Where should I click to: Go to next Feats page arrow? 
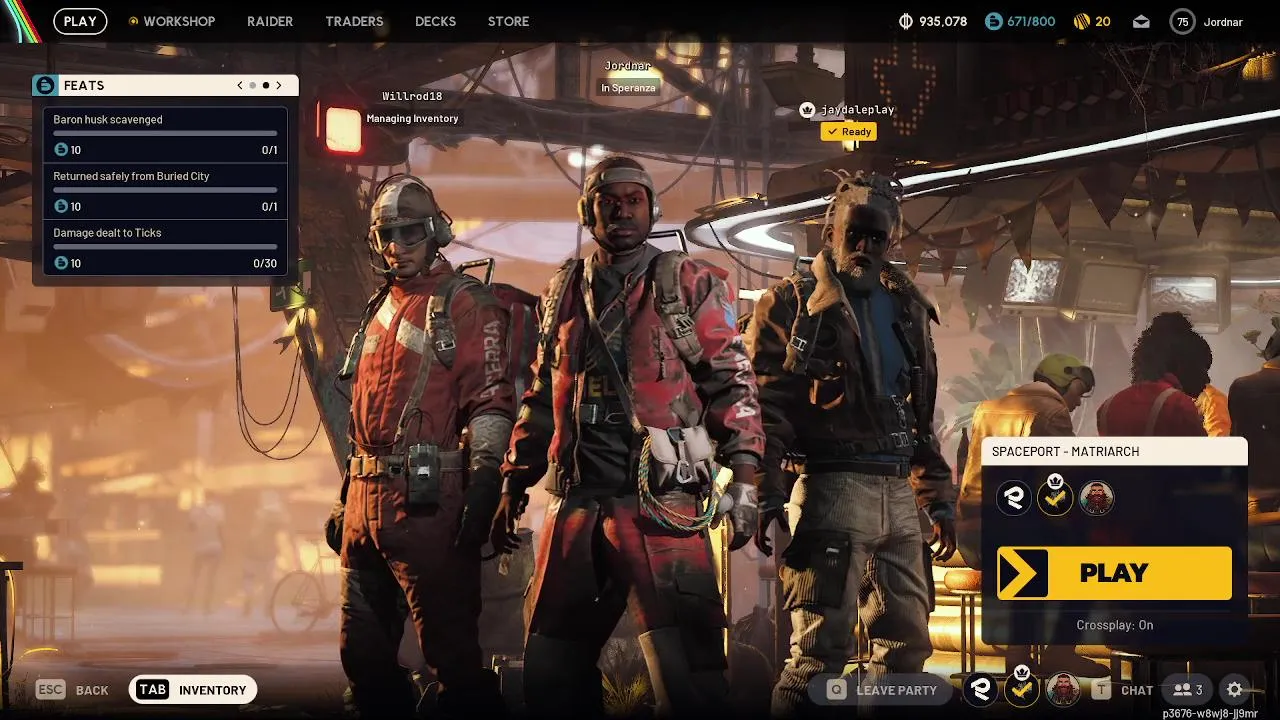point(279,85)
